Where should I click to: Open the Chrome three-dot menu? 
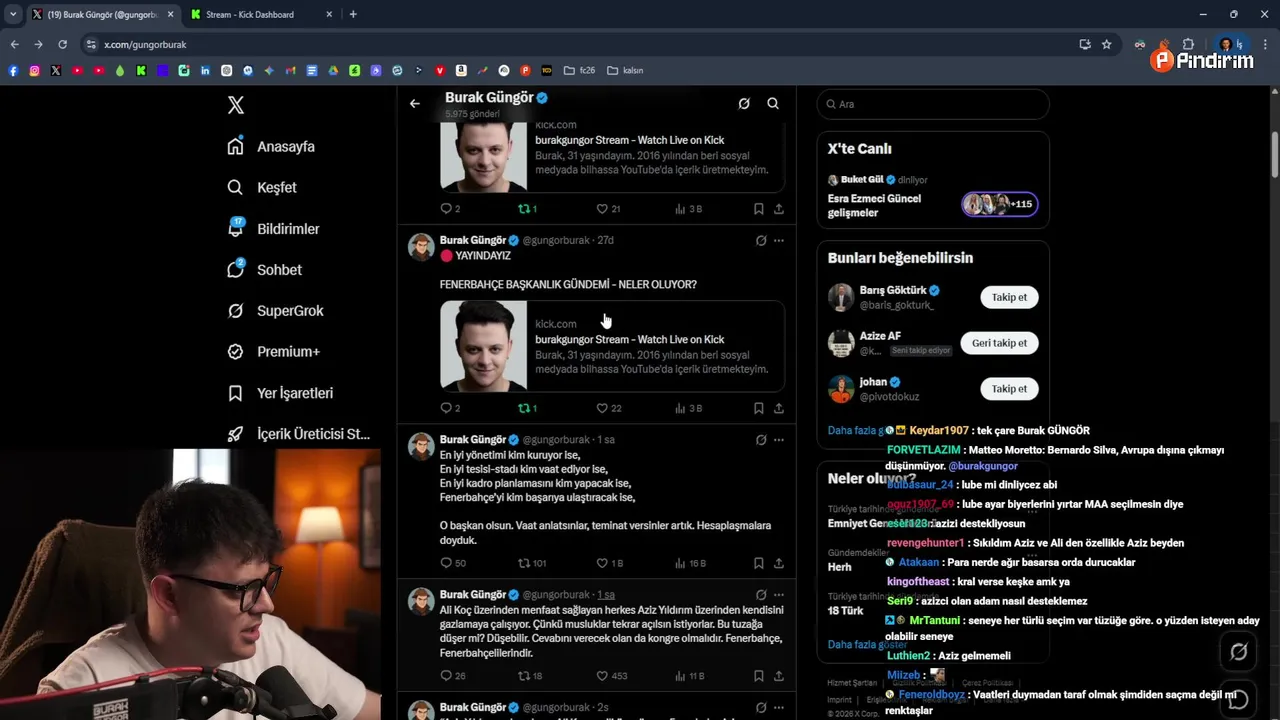tap(1266, 44)
